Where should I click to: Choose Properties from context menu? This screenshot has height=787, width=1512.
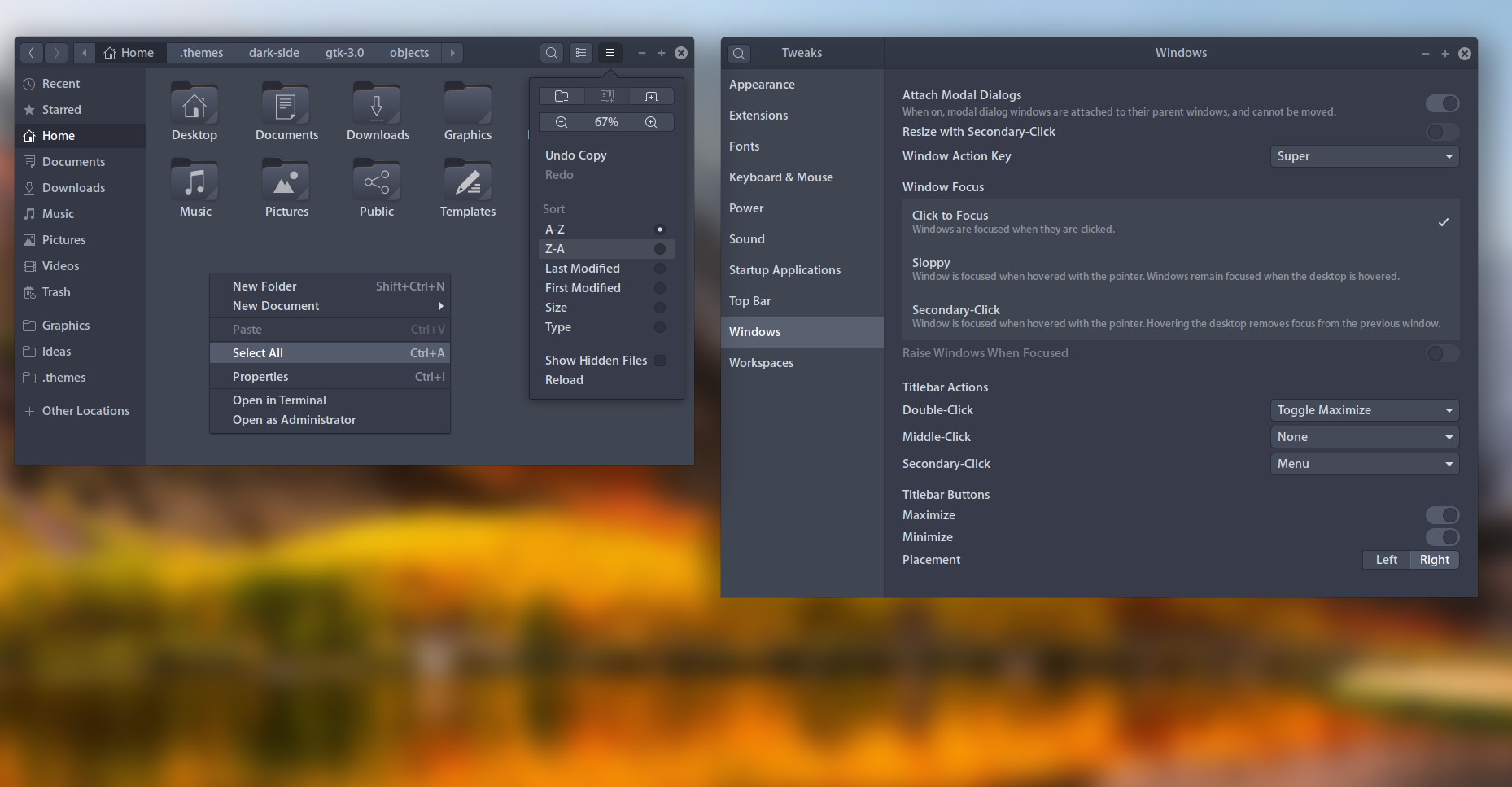[330, 377]
